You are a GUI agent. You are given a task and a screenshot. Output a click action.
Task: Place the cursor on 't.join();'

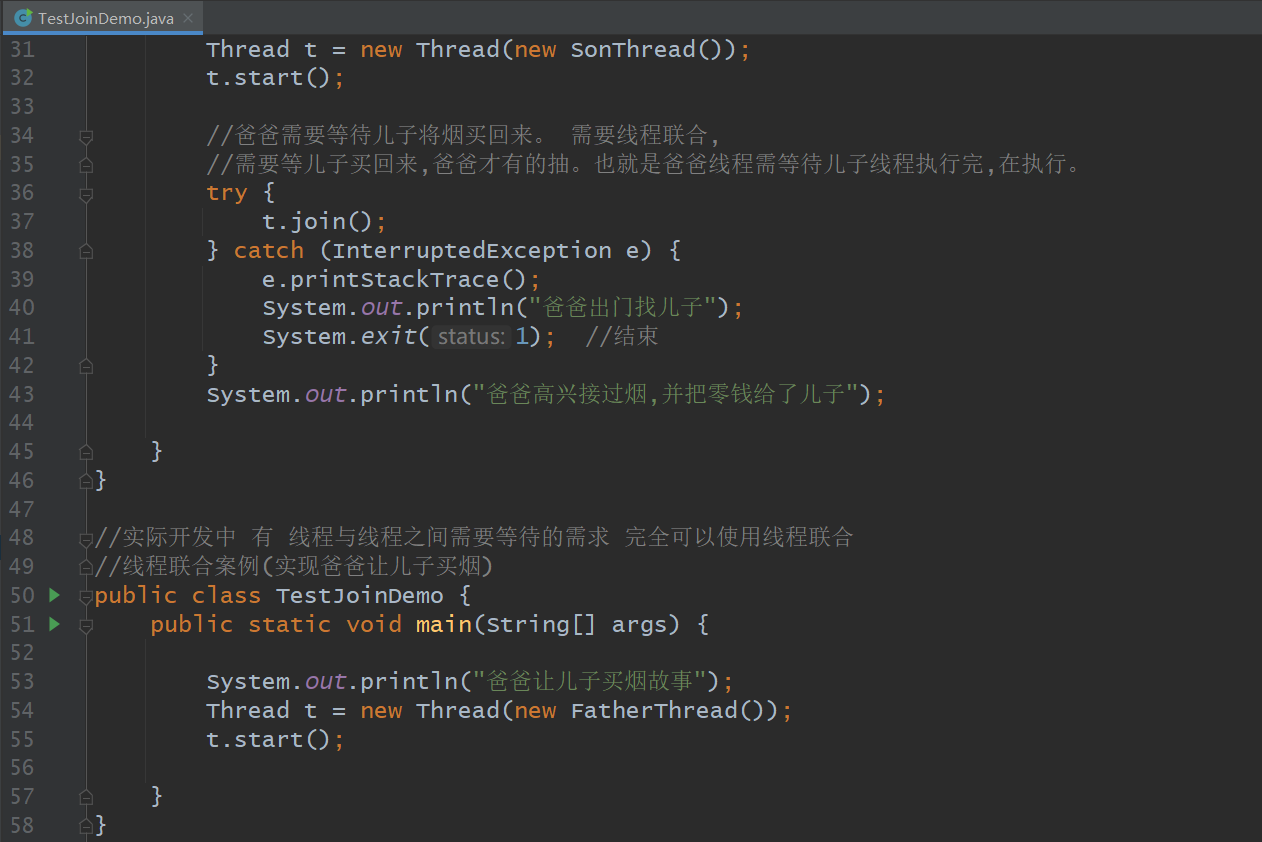click(324, 222)
